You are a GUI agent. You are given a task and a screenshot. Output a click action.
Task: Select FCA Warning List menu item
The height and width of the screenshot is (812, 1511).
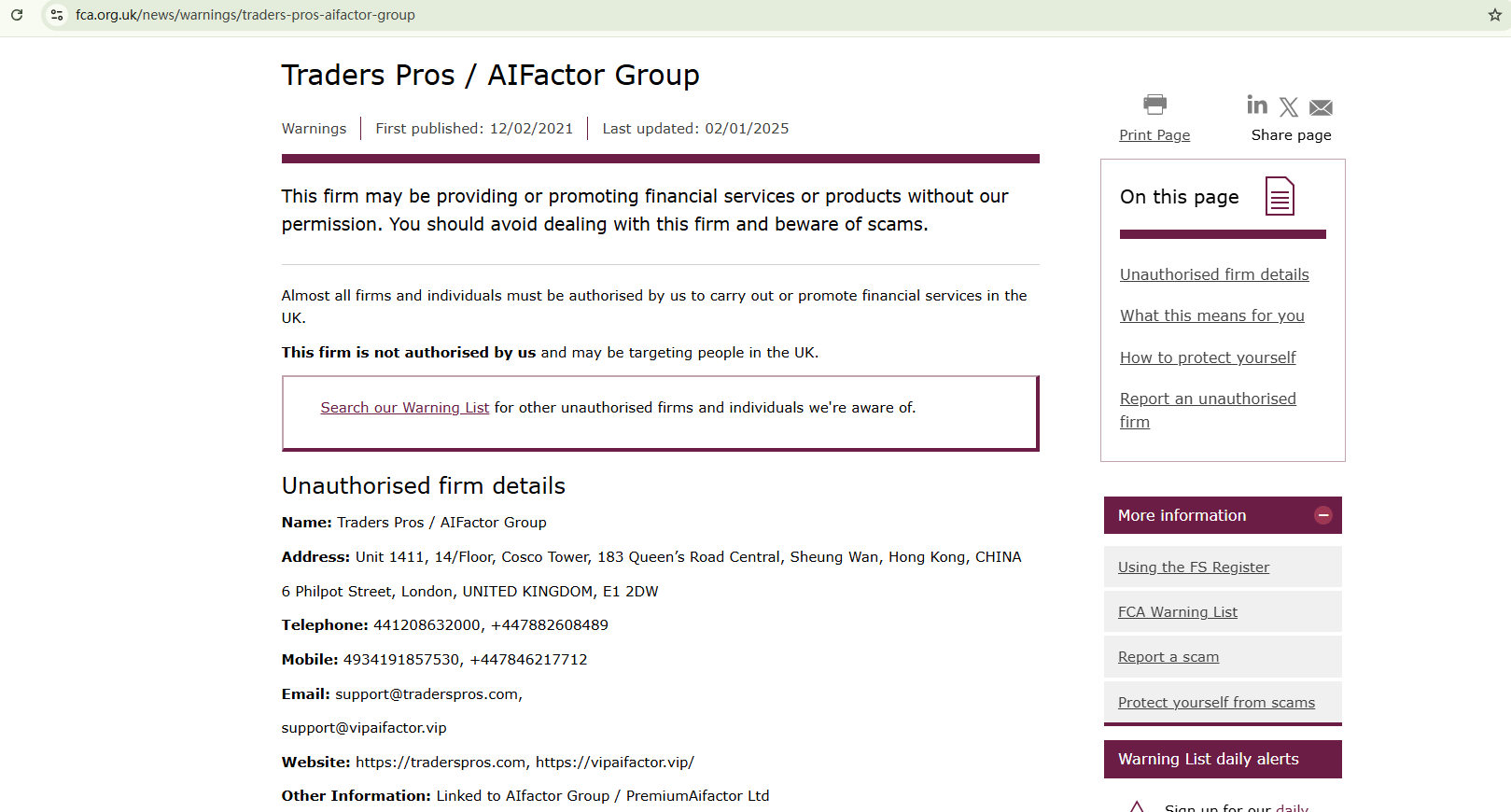point(1178,612)
